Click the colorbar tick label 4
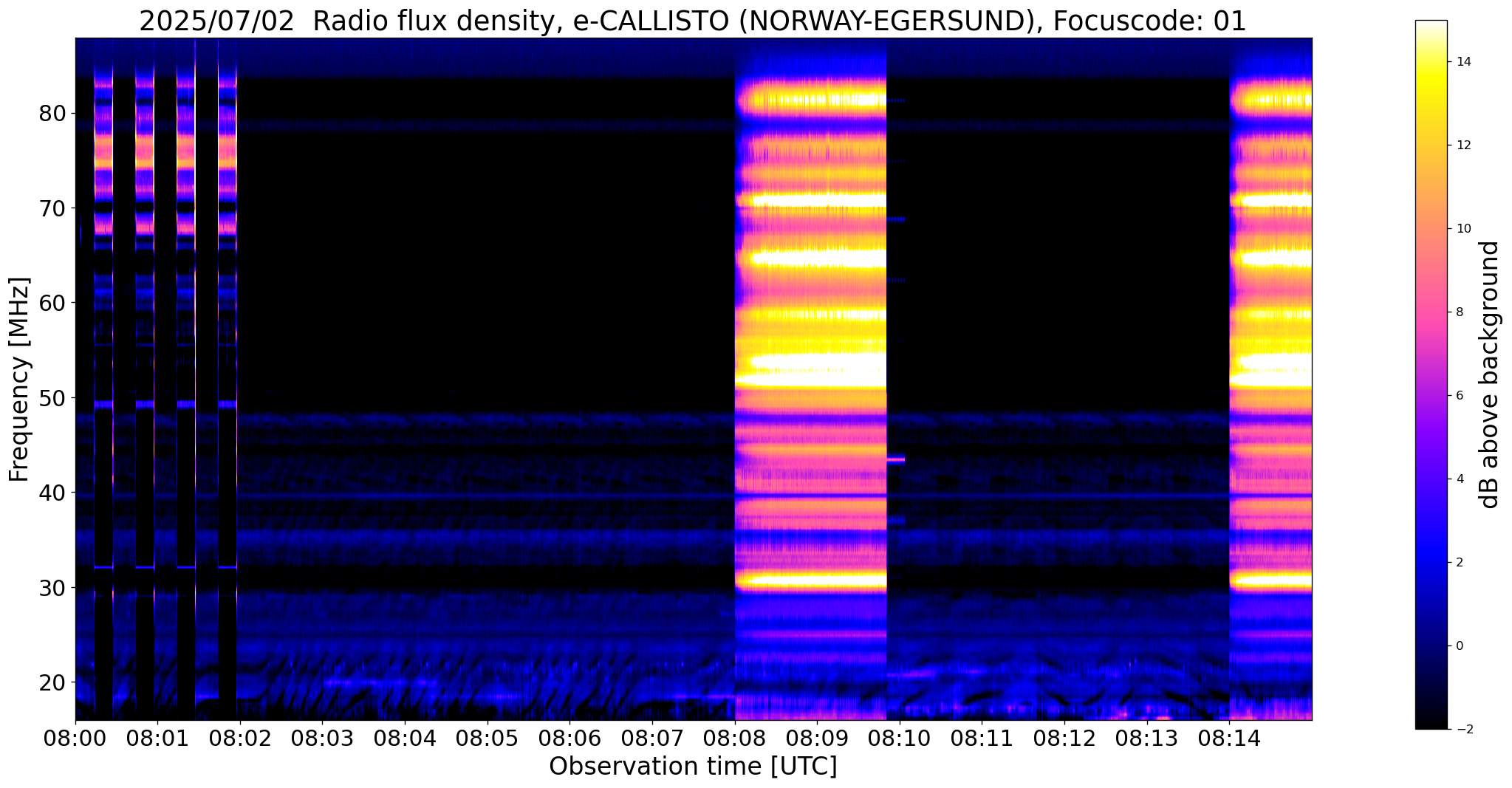This screenshot has height=788, width=1512. (1458, 479)
